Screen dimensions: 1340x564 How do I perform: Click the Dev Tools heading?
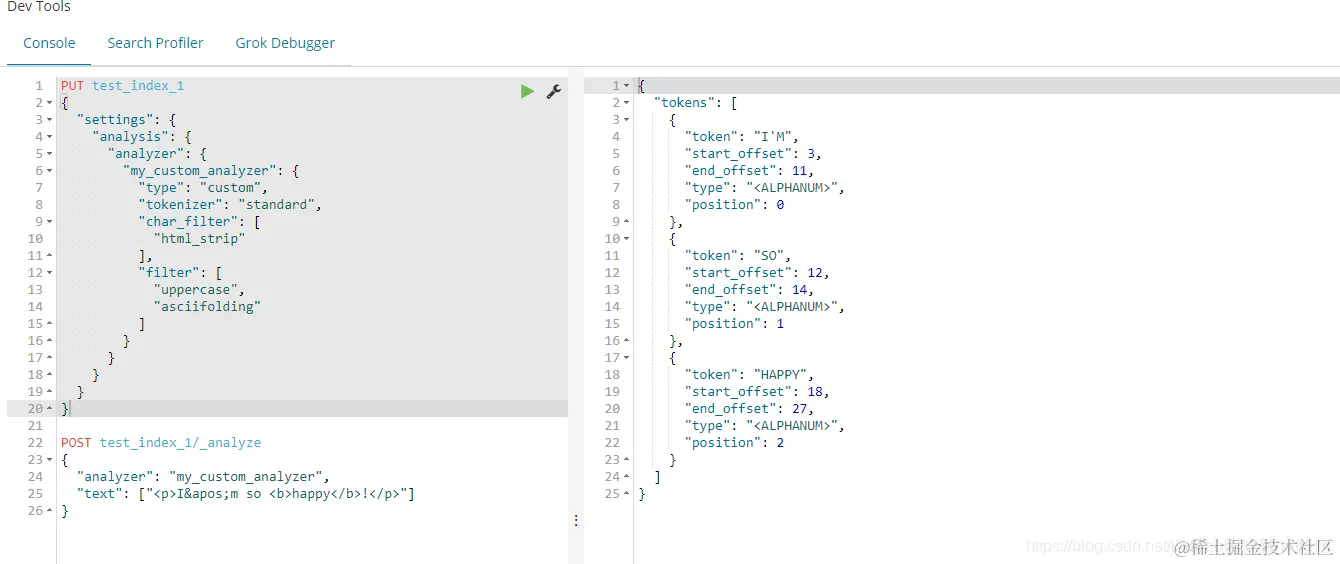(39, 6)
